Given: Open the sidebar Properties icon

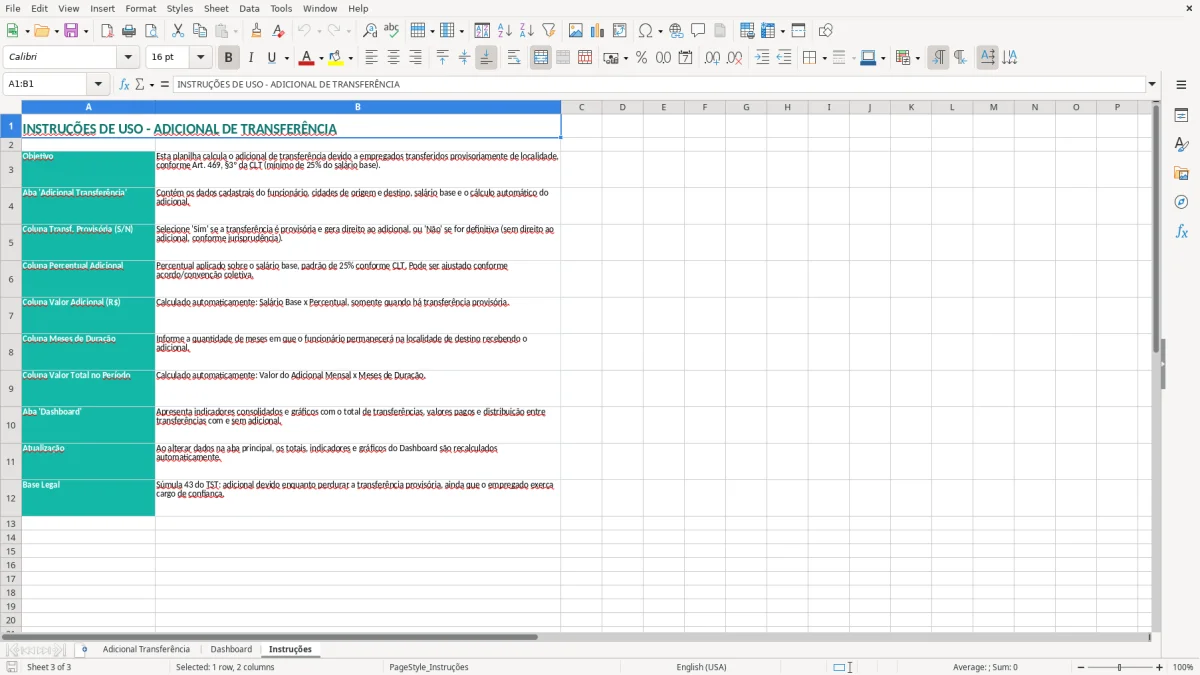Looking at the screenshot, I should point(1181,116).
